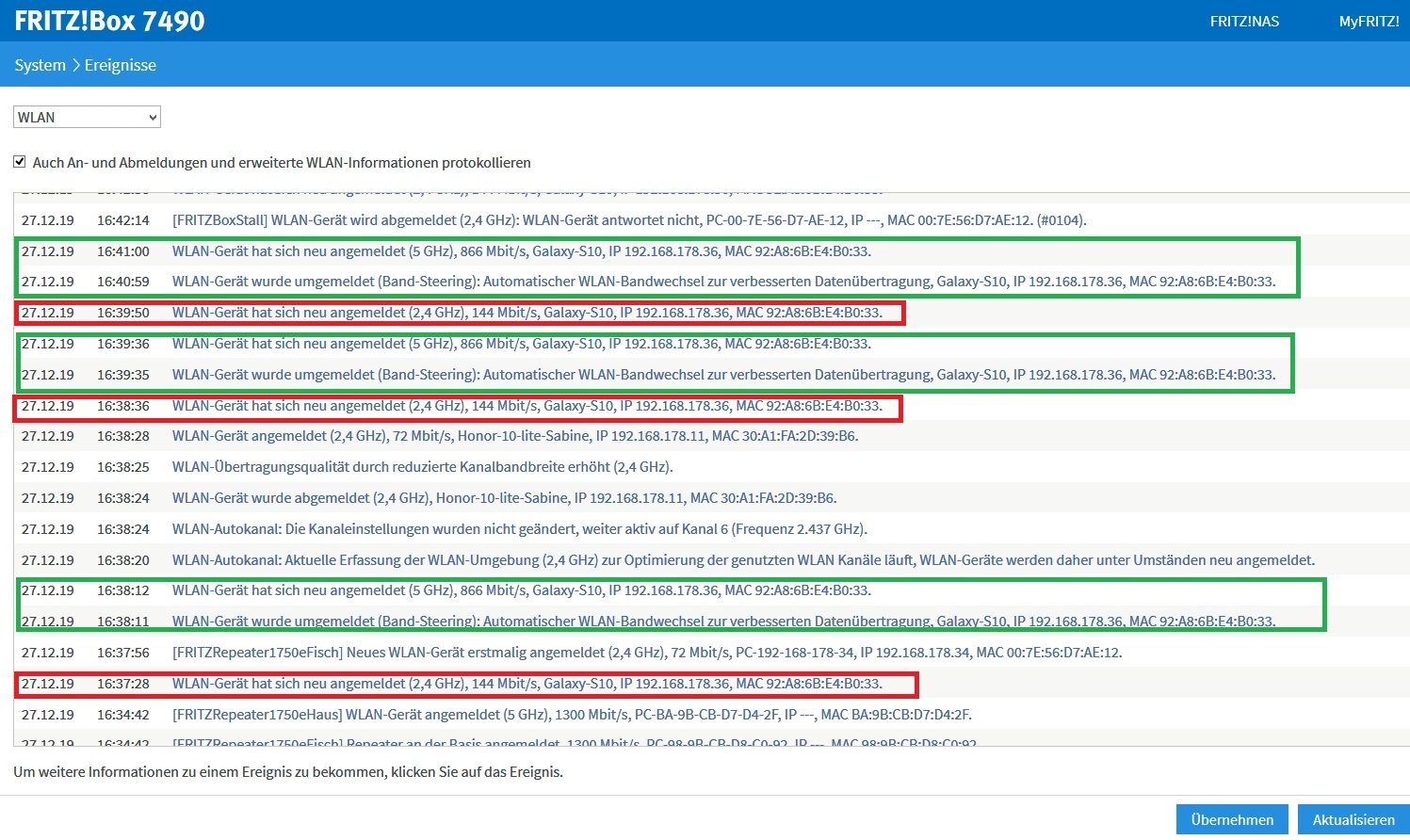Open 16:38:25 reduzierte Kanalbandbreite event
Screen dimensions: 1410x840
[x=422, y=467]
